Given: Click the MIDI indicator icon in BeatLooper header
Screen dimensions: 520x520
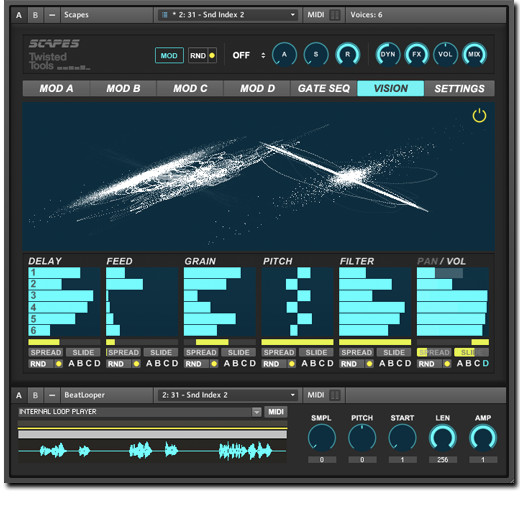Looking at the screenshot, I should (335, 395).
